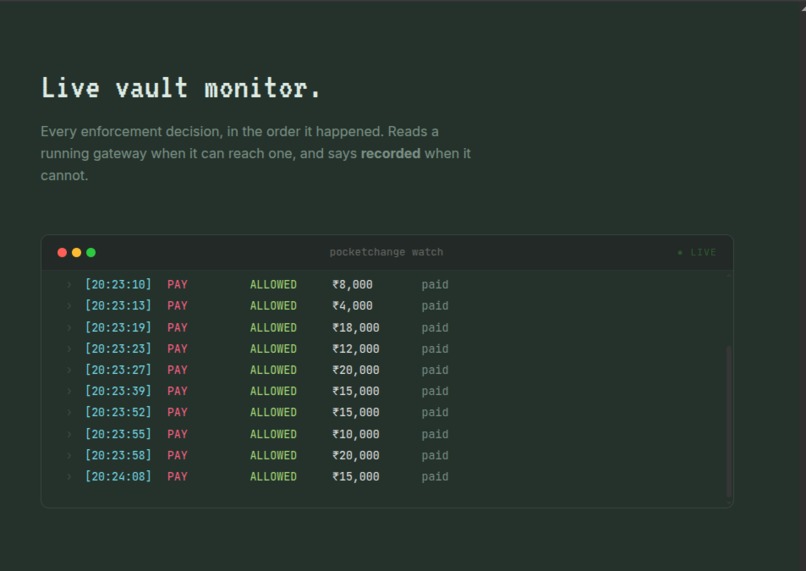The width and height of the screenshot is (806, 571).
Task: Click ALLOWED in the 20:23:13 row
Action: click(273, 306)
